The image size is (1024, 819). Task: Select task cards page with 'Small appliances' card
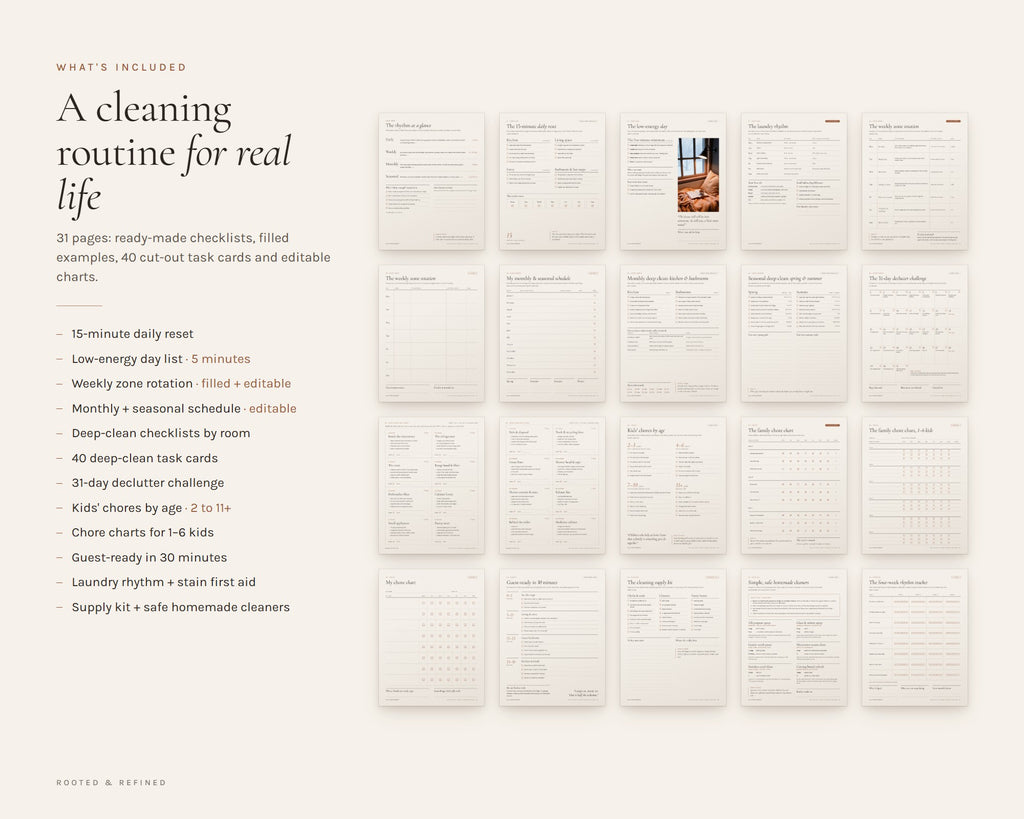coord(432,485)
